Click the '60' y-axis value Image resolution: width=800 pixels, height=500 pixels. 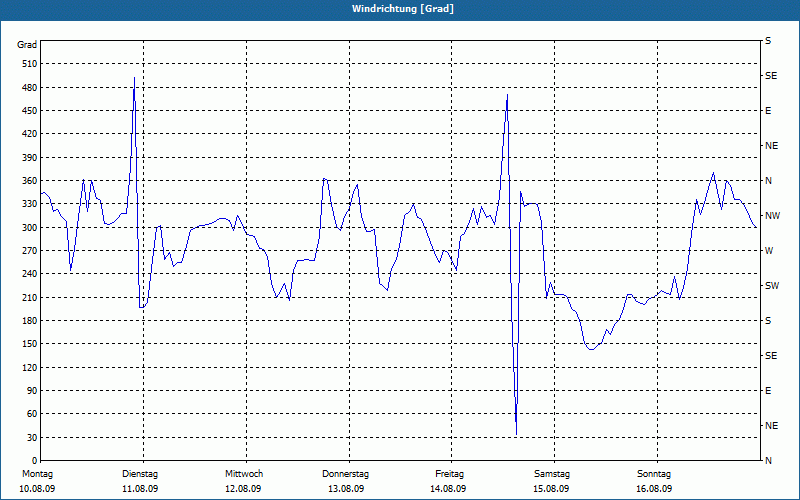[x=33, y=414]
